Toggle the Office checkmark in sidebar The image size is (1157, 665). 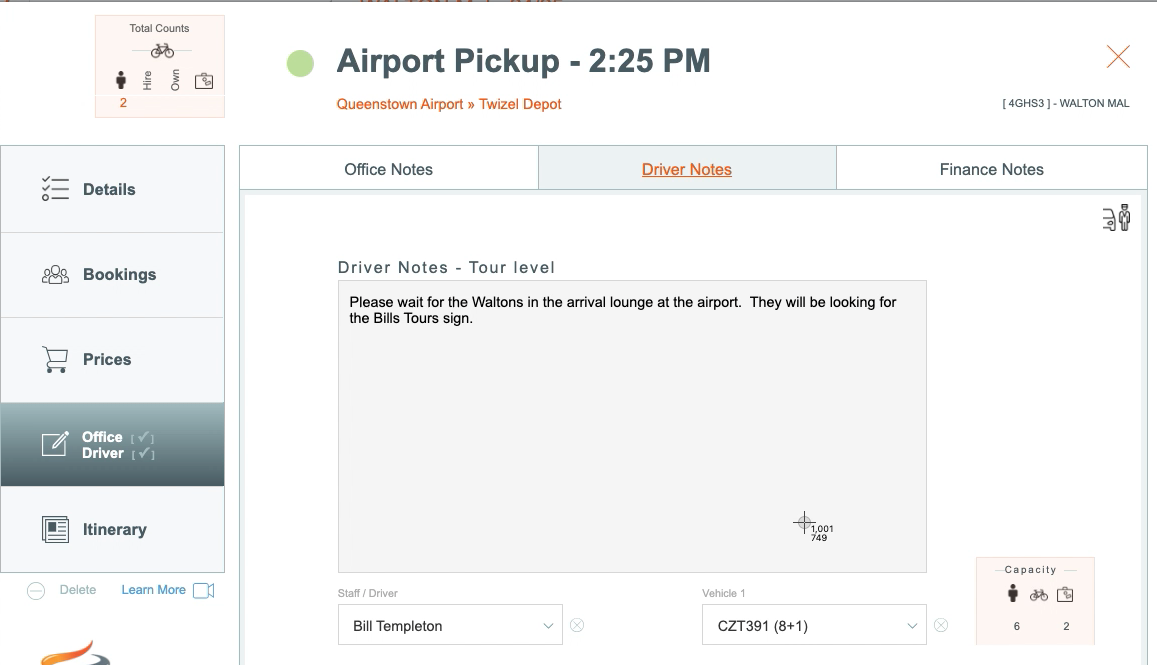tap(142, 438)
